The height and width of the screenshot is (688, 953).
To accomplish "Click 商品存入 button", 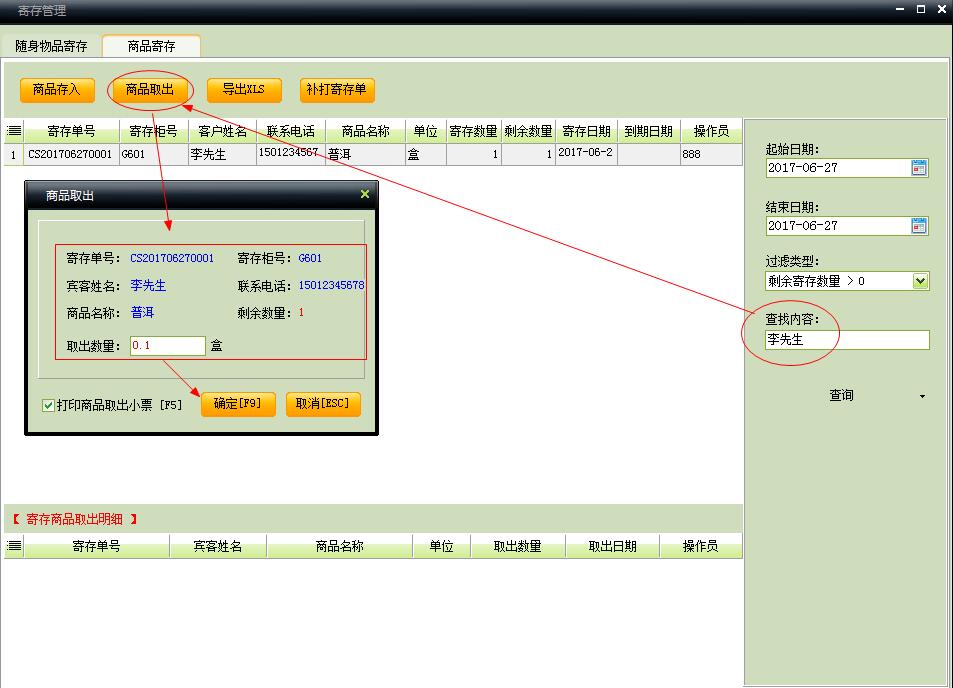I will [57, 90].
